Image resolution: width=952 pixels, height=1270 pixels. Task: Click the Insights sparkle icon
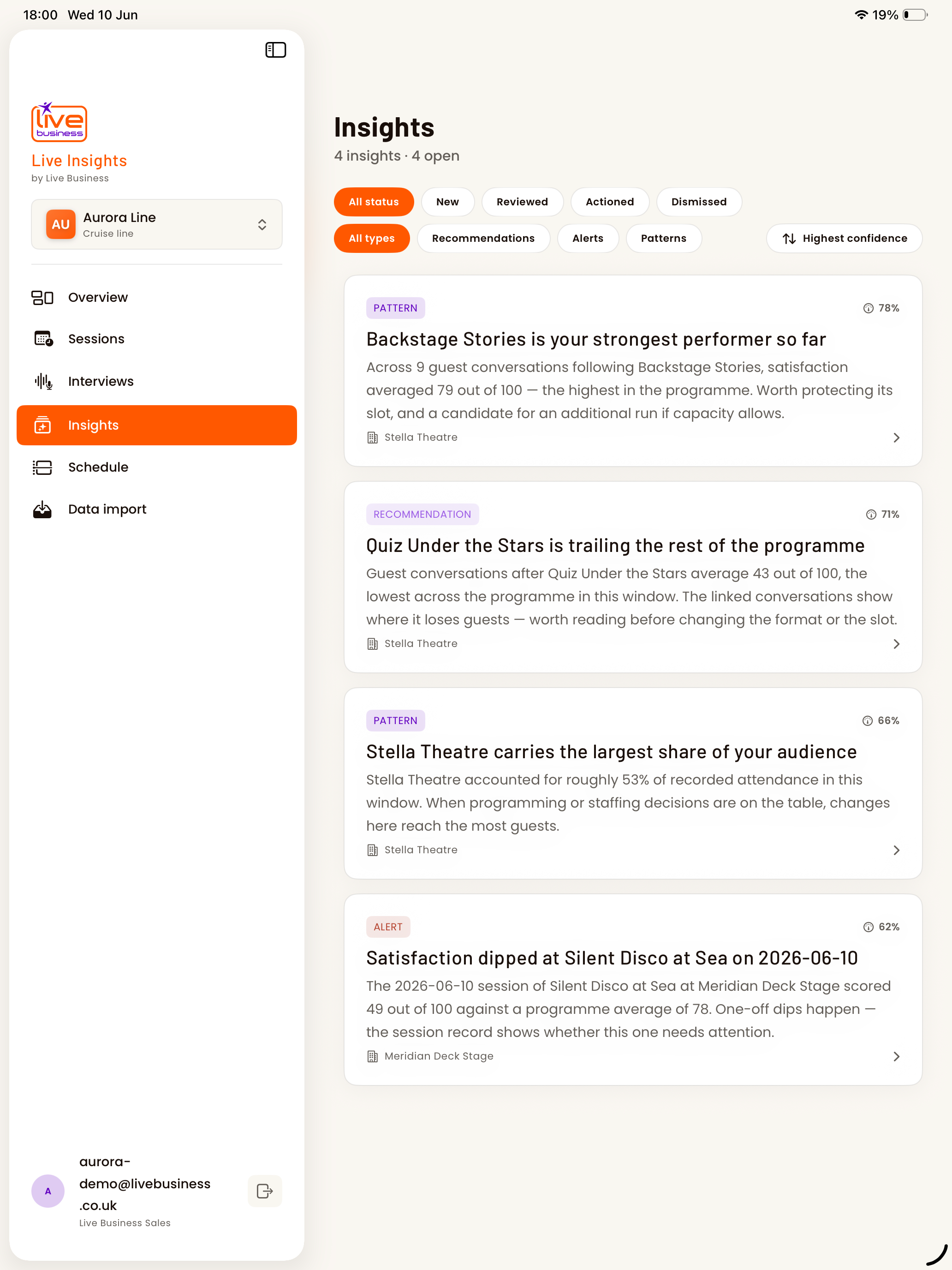pyautogui.click(x=42, y=425)
